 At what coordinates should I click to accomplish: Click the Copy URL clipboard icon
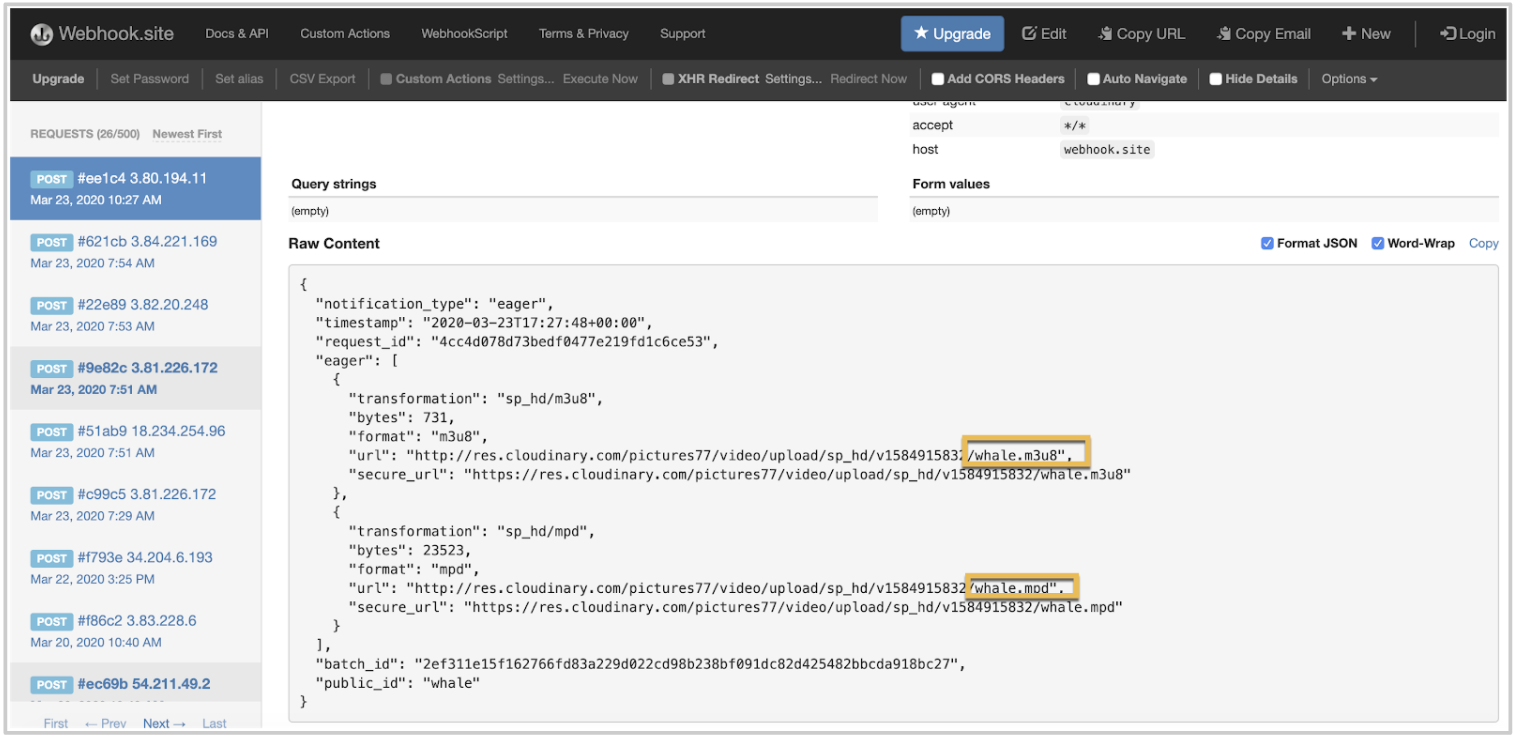tap(1104, 33)
